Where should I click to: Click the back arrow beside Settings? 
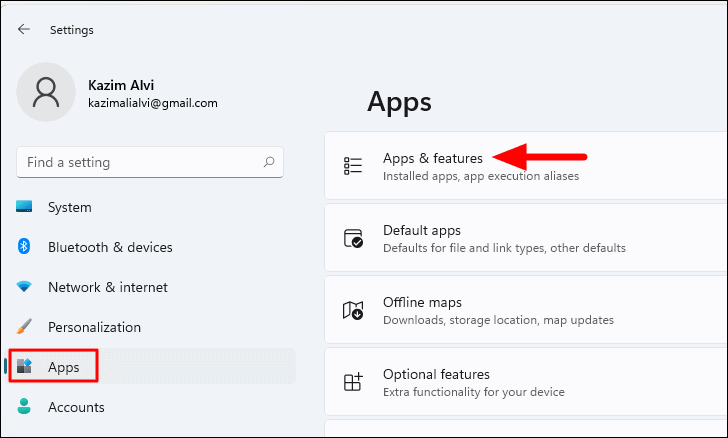point(24,29)
